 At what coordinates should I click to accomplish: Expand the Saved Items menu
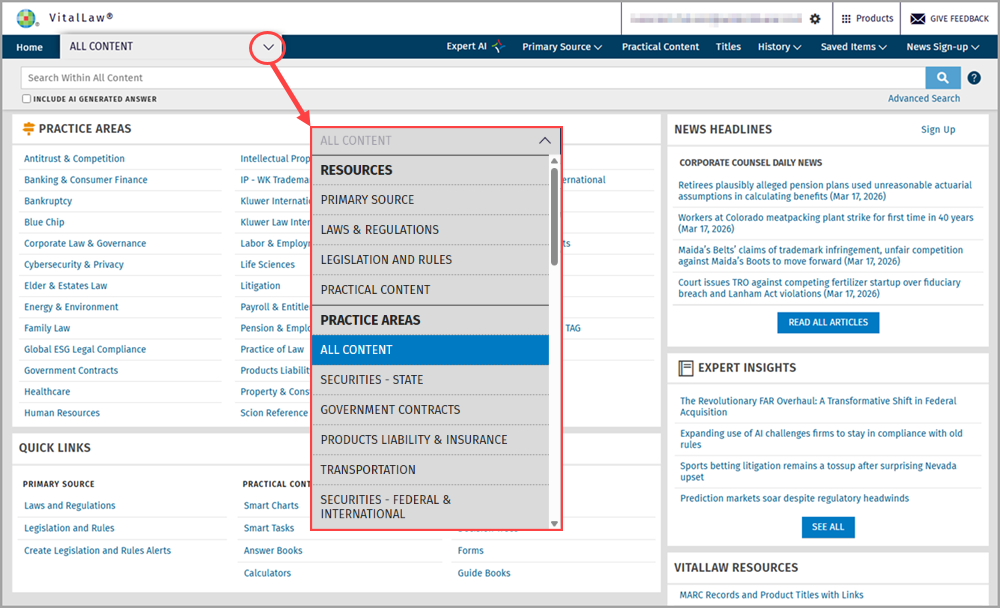(853, 47)
